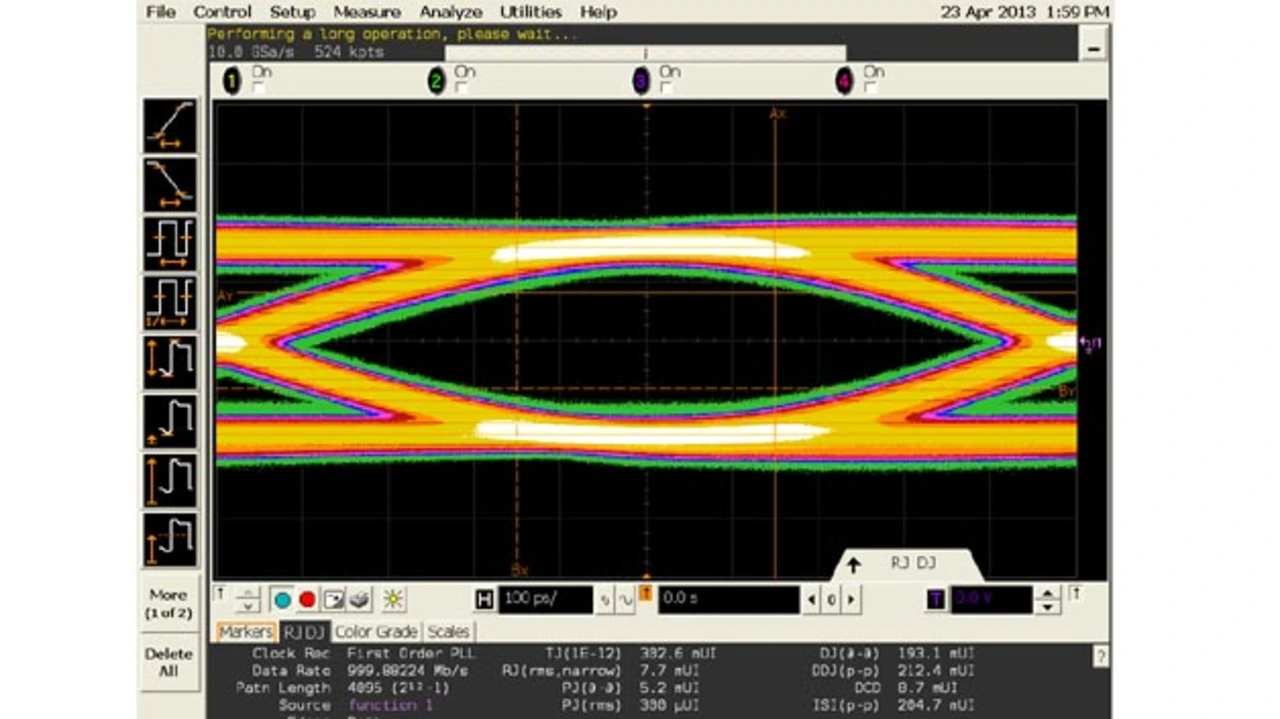Click the More (1 of 2) button
The image size is (1280, 719).
(x=168, y=603)
